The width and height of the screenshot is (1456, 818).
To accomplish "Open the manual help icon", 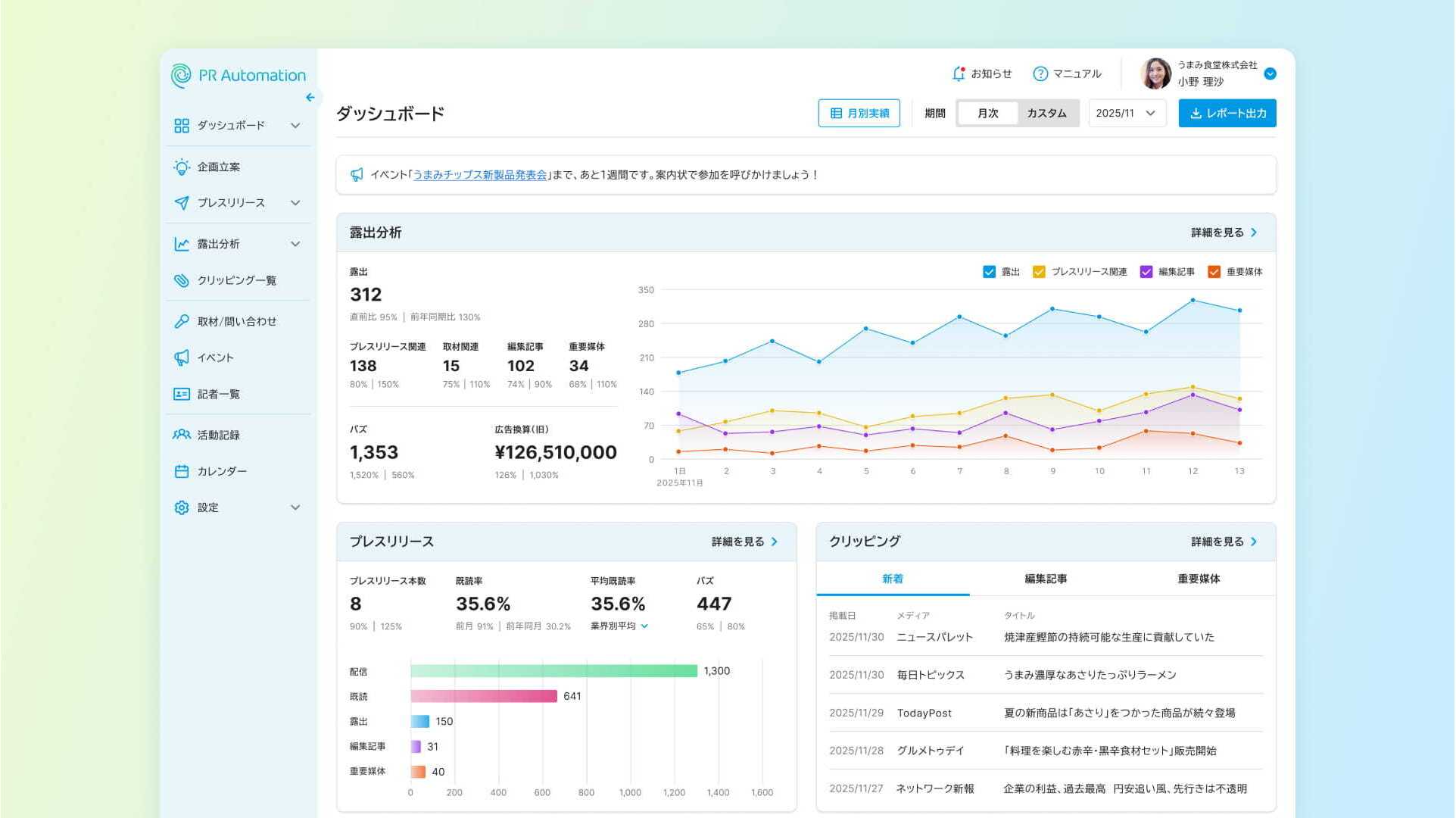I will click(x=1040, y=73).
